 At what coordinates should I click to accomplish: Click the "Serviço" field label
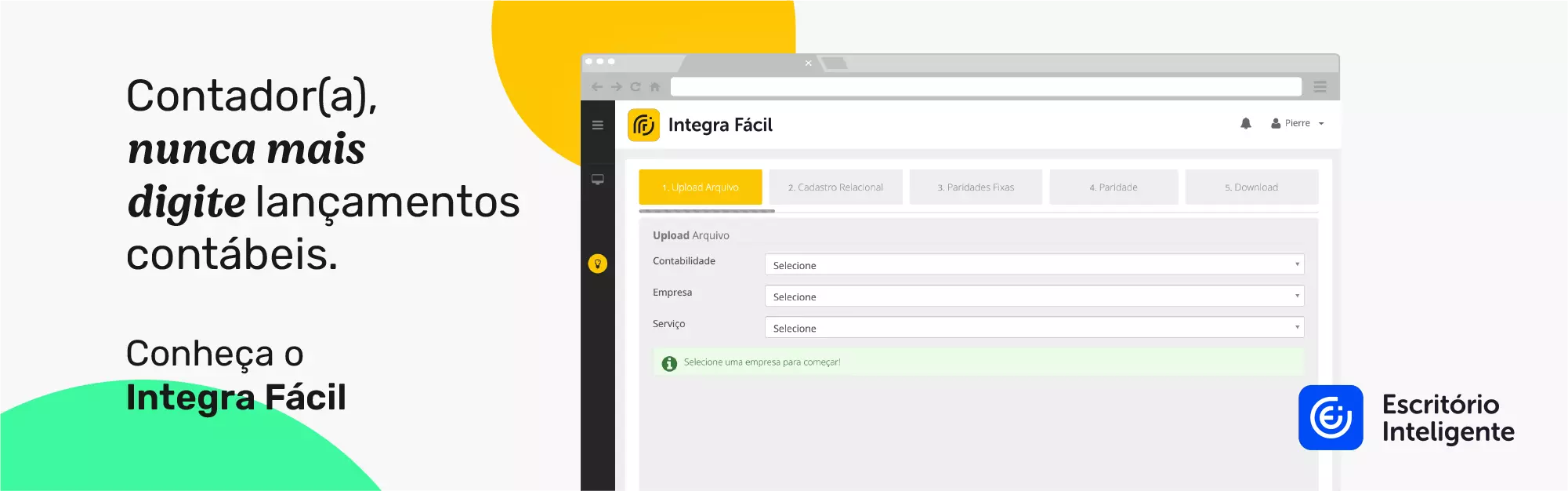(x=669, y=324)
